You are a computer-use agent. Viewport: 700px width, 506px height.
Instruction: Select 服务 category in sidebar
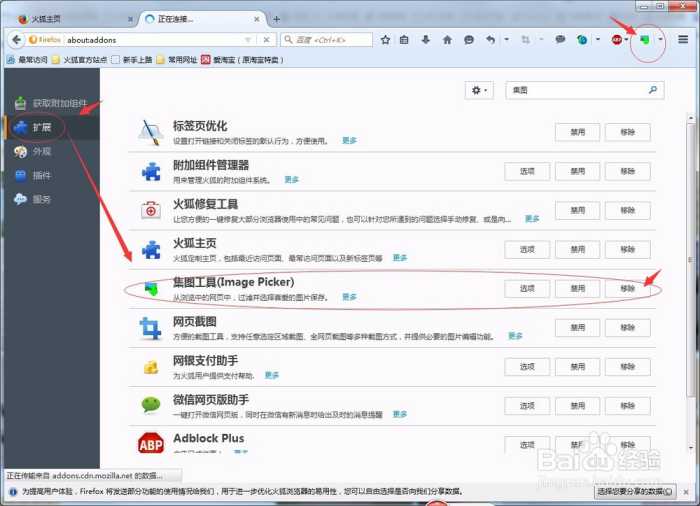click(x=50, y=199)
